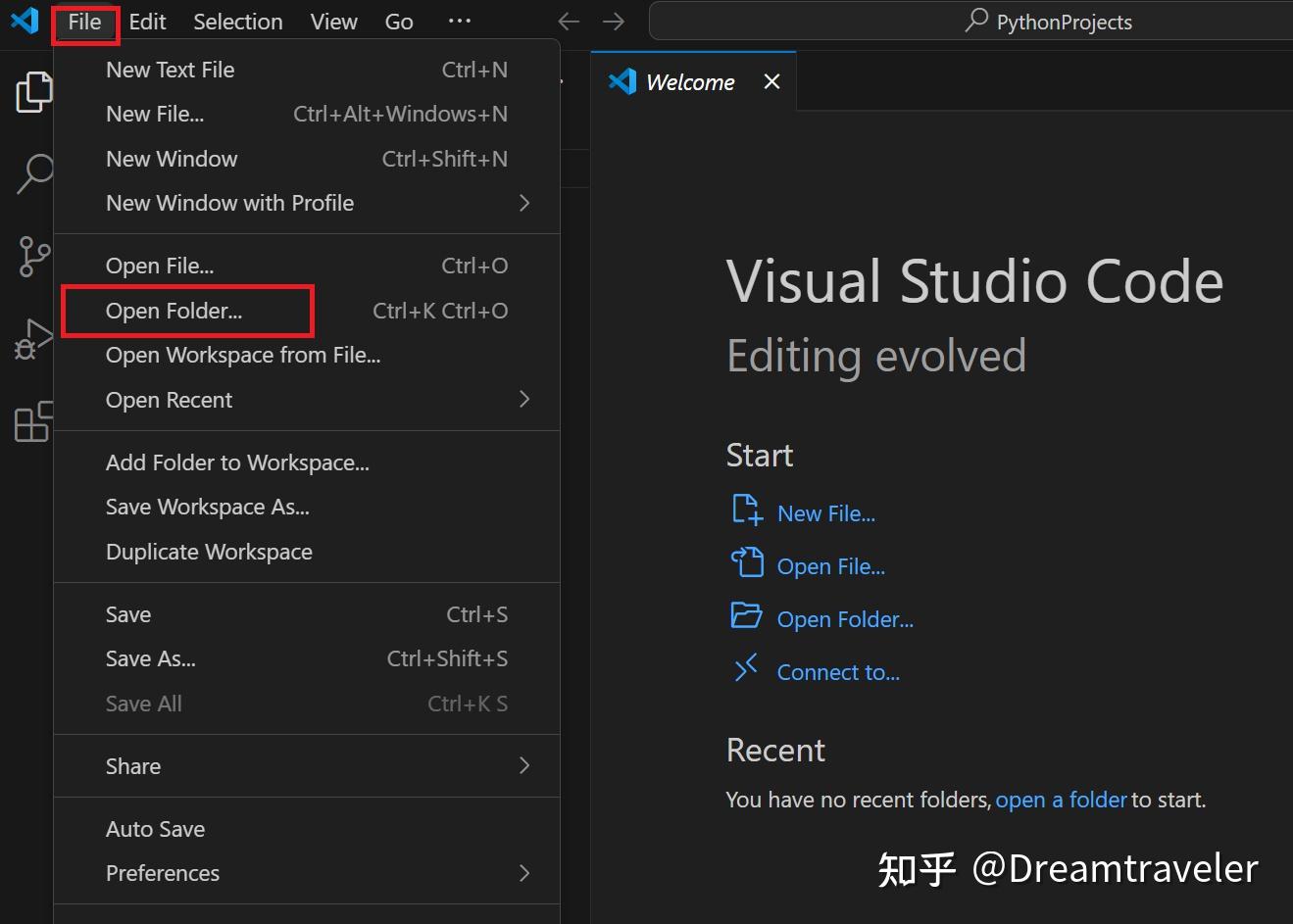Screen dimensions: 1293x924
Task: Go forward using the right arrow
Action: pos(614,22)
